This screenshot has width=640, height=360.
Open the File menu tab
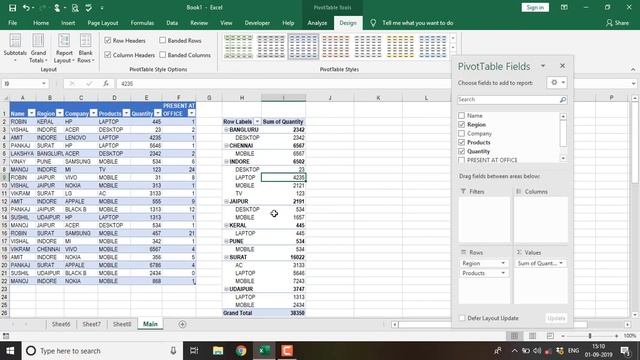13,23
